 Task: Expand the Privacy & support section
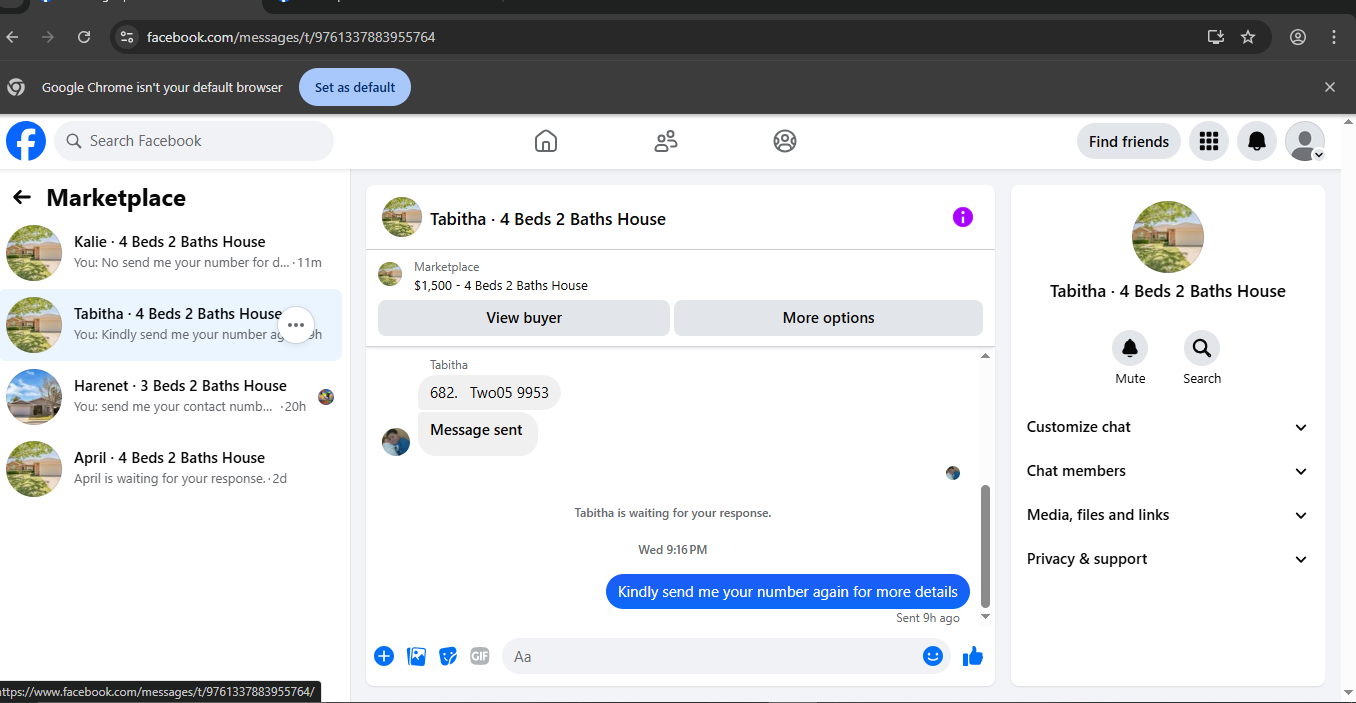[x=1168, y=559]
